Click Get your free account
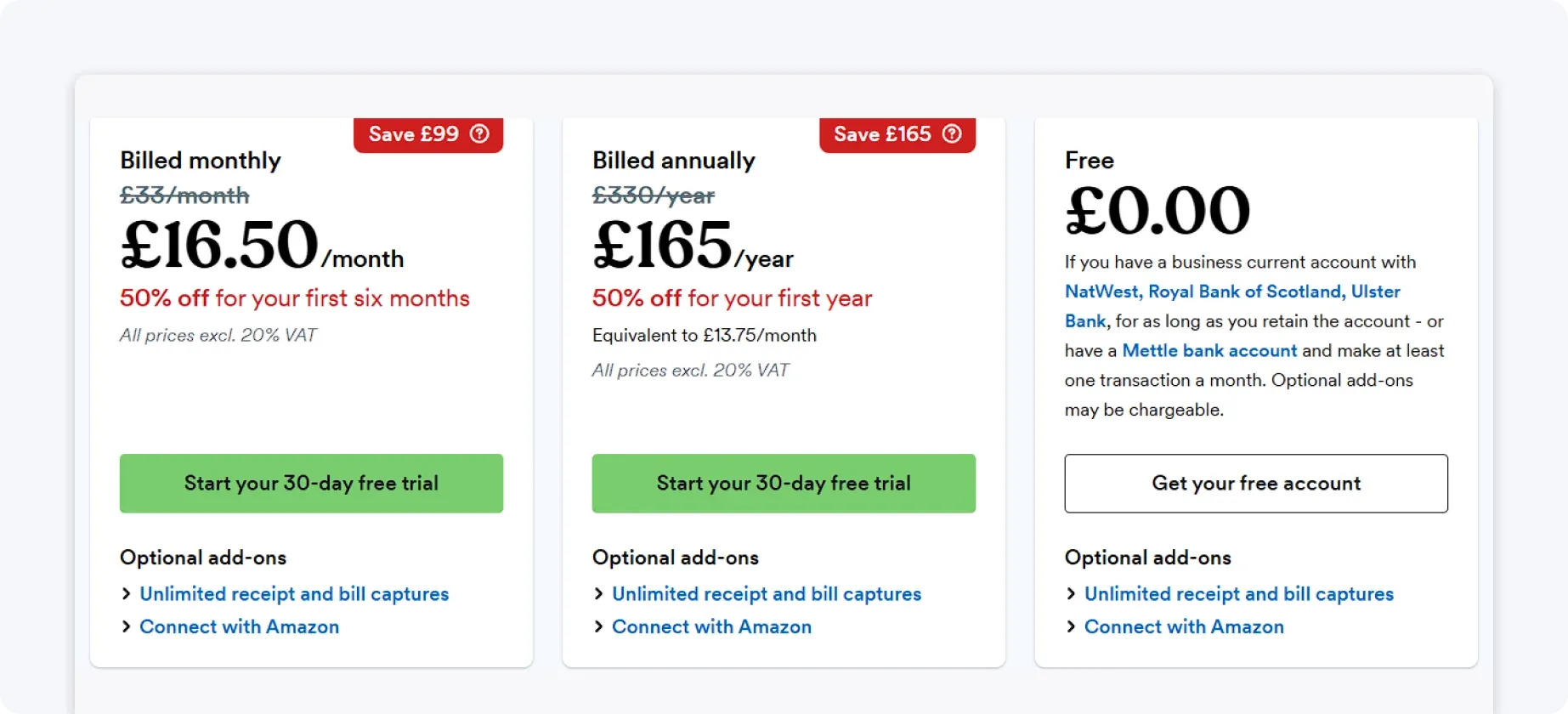The image size is (1568, 714). (1256, 483)
